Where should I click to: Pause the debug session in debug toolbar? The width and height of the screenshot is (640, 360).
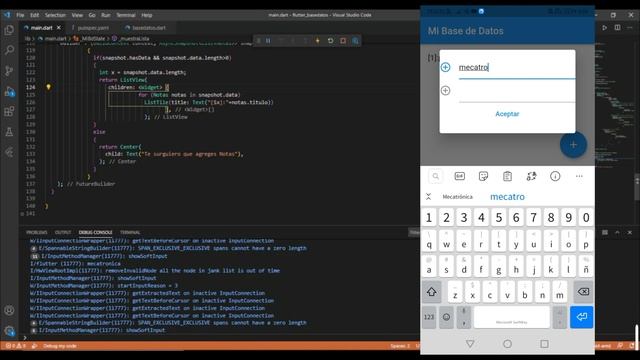click(268, 41)
